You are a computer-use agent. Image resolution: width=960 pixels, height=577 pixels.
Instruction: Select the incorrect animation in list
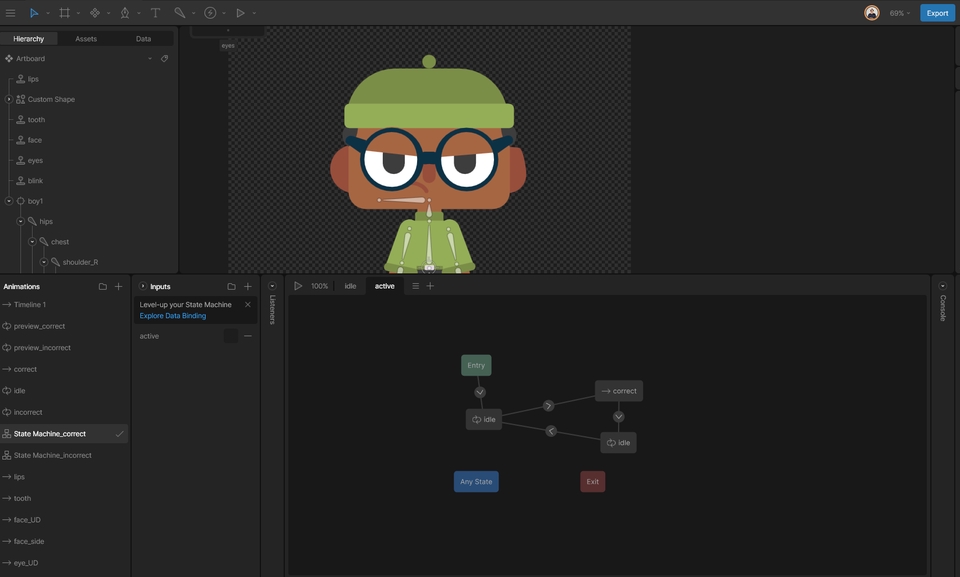64,412
